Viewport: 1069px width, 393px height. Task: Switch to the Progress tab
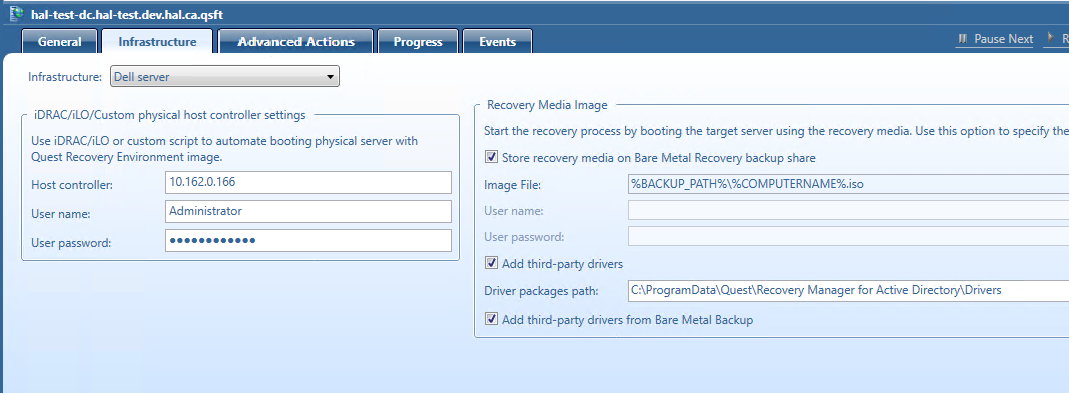click(418, 42)
